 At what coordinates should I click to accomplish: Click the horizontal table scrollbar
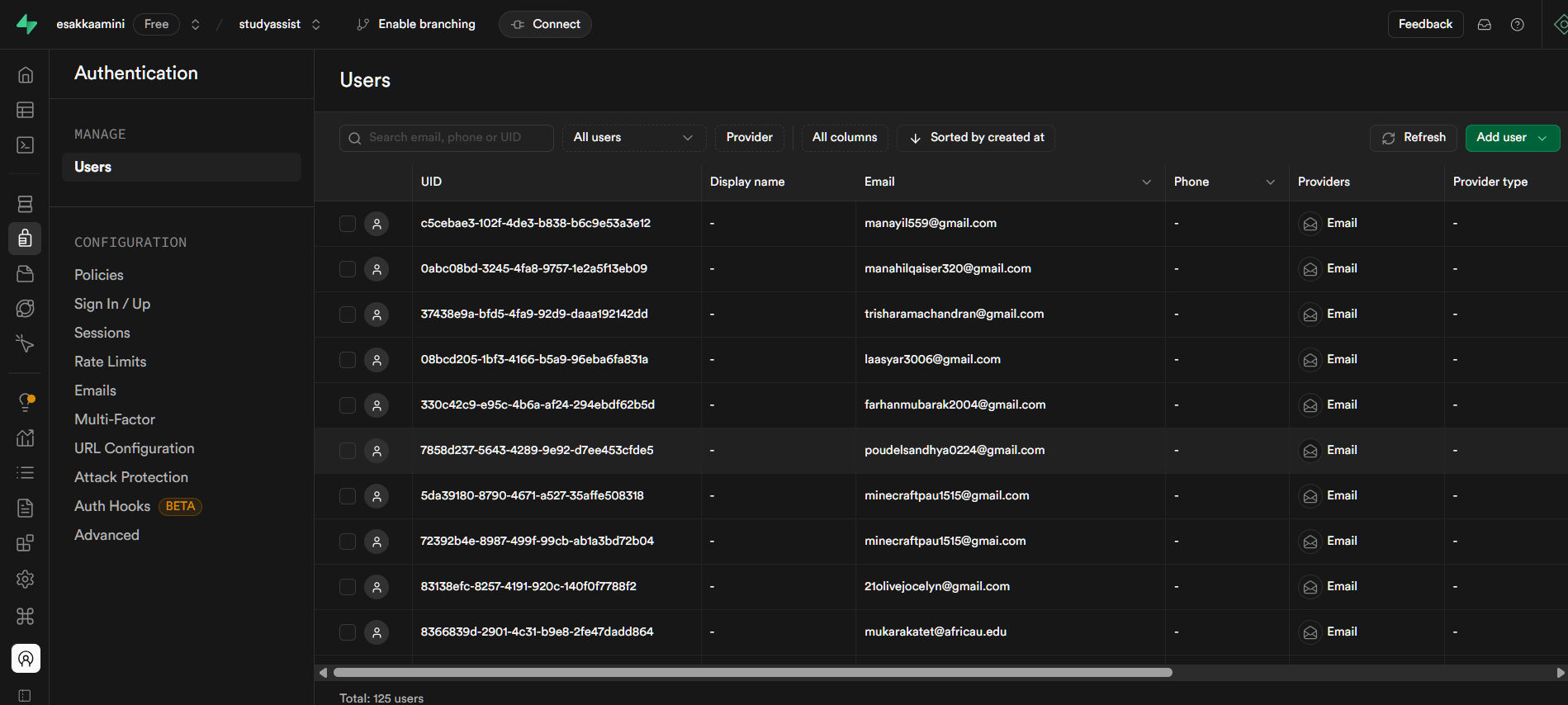tap(752, 673)
